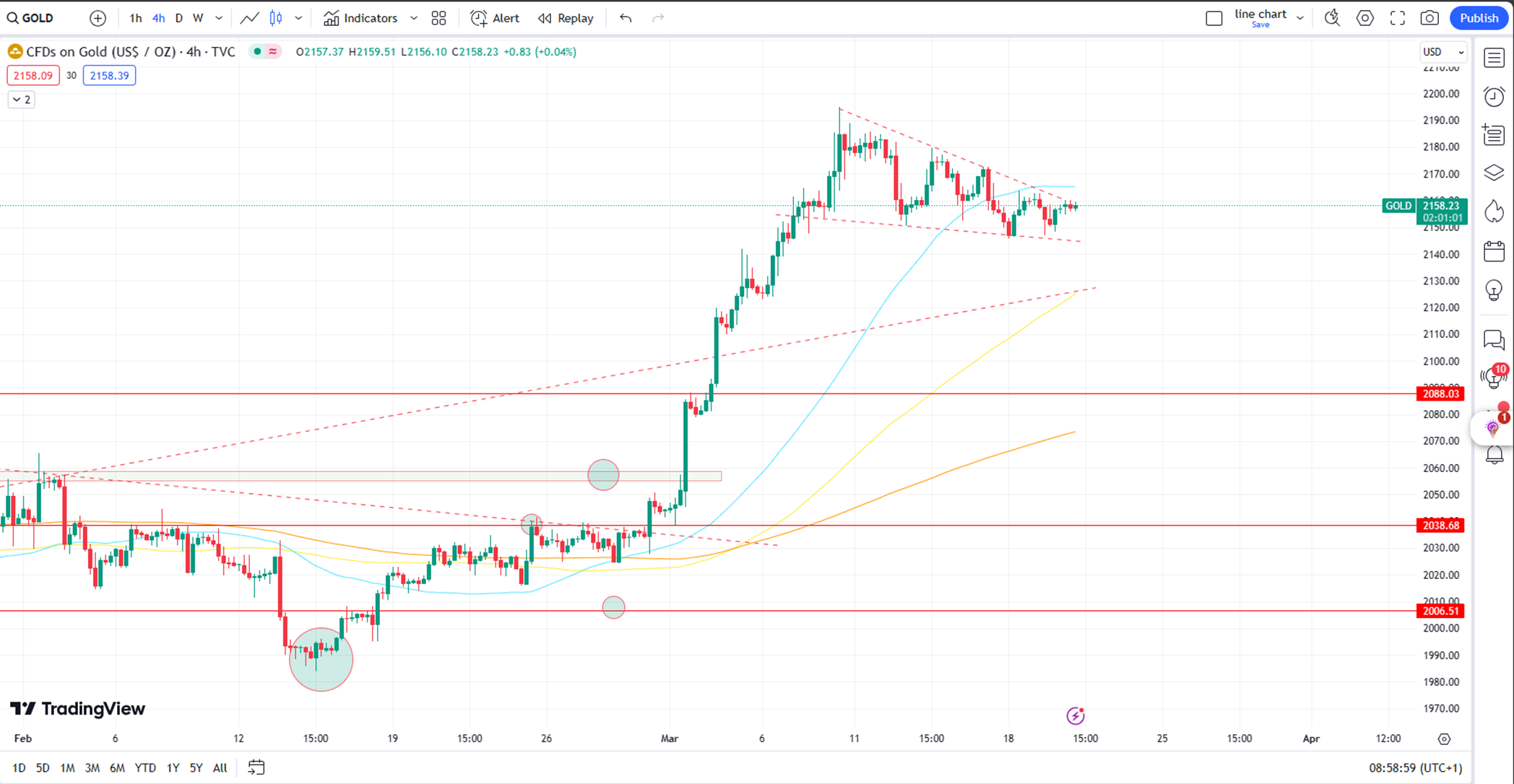Choose the line chart style icon

[x=249, y=18]
